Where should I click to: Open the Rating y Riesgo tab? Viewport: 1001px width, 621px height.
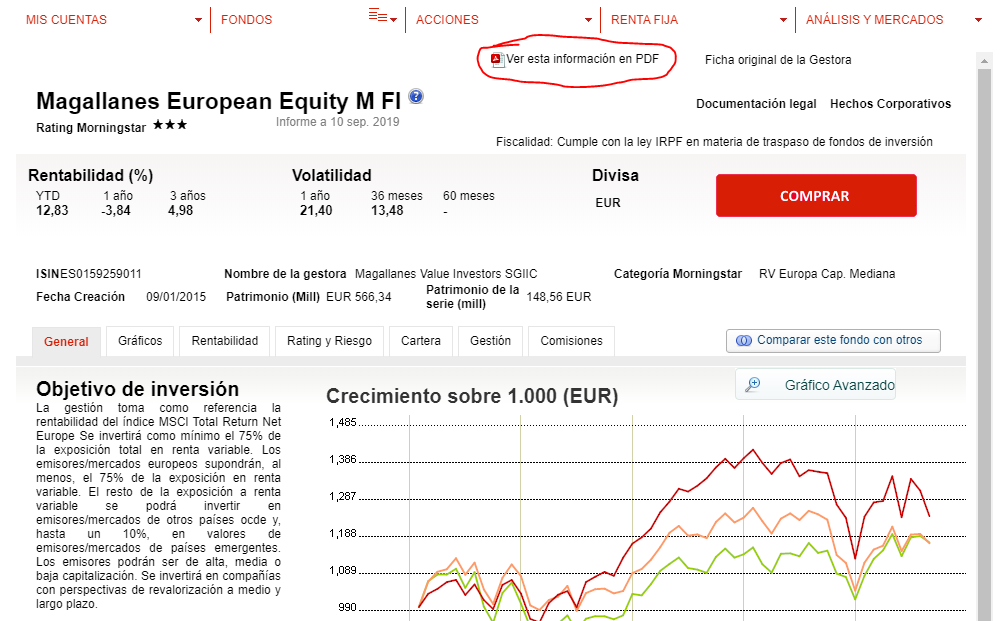329,341
